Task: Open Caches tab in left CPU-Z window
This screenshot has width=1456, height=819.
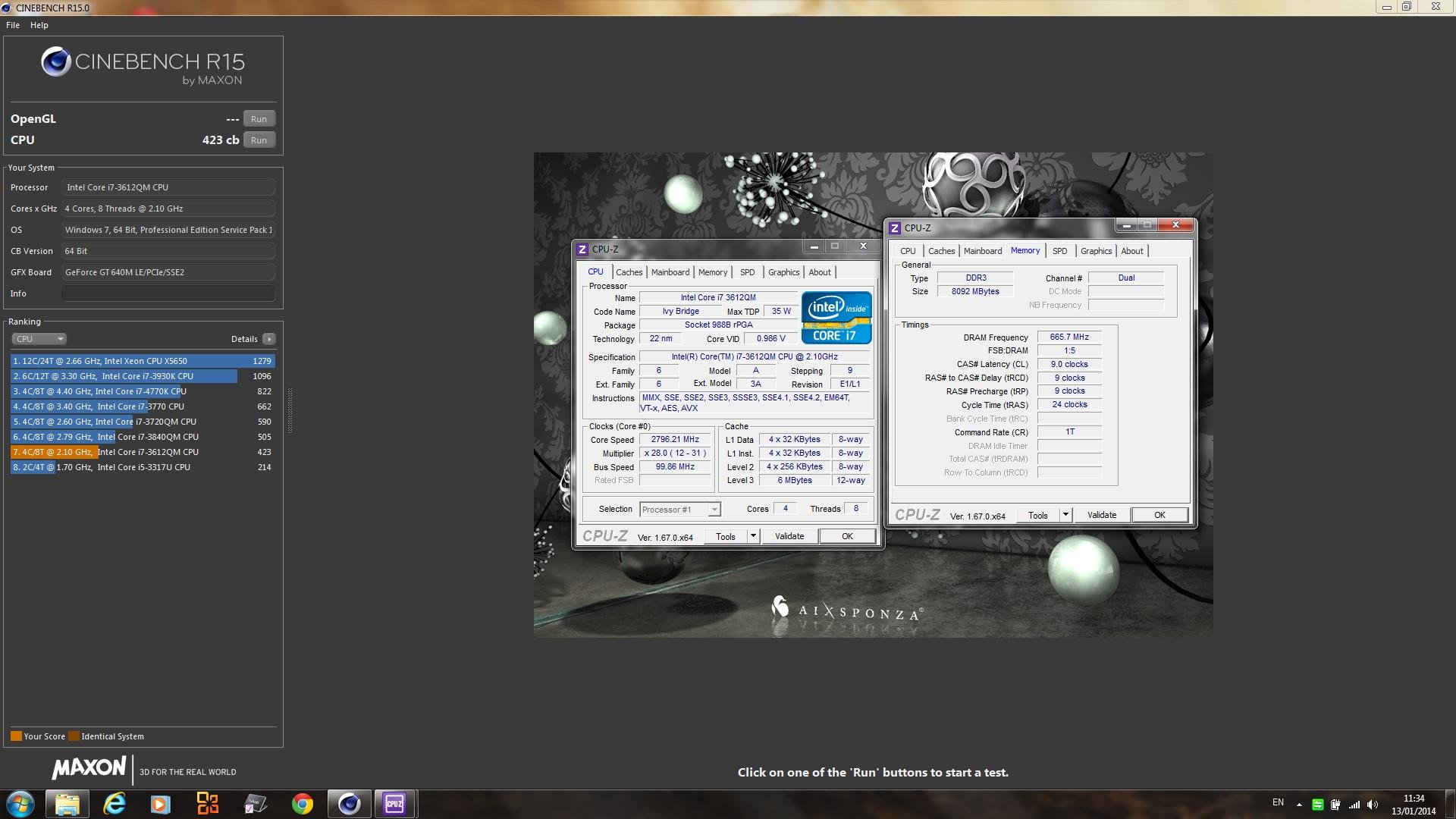Action: (629, 272)
